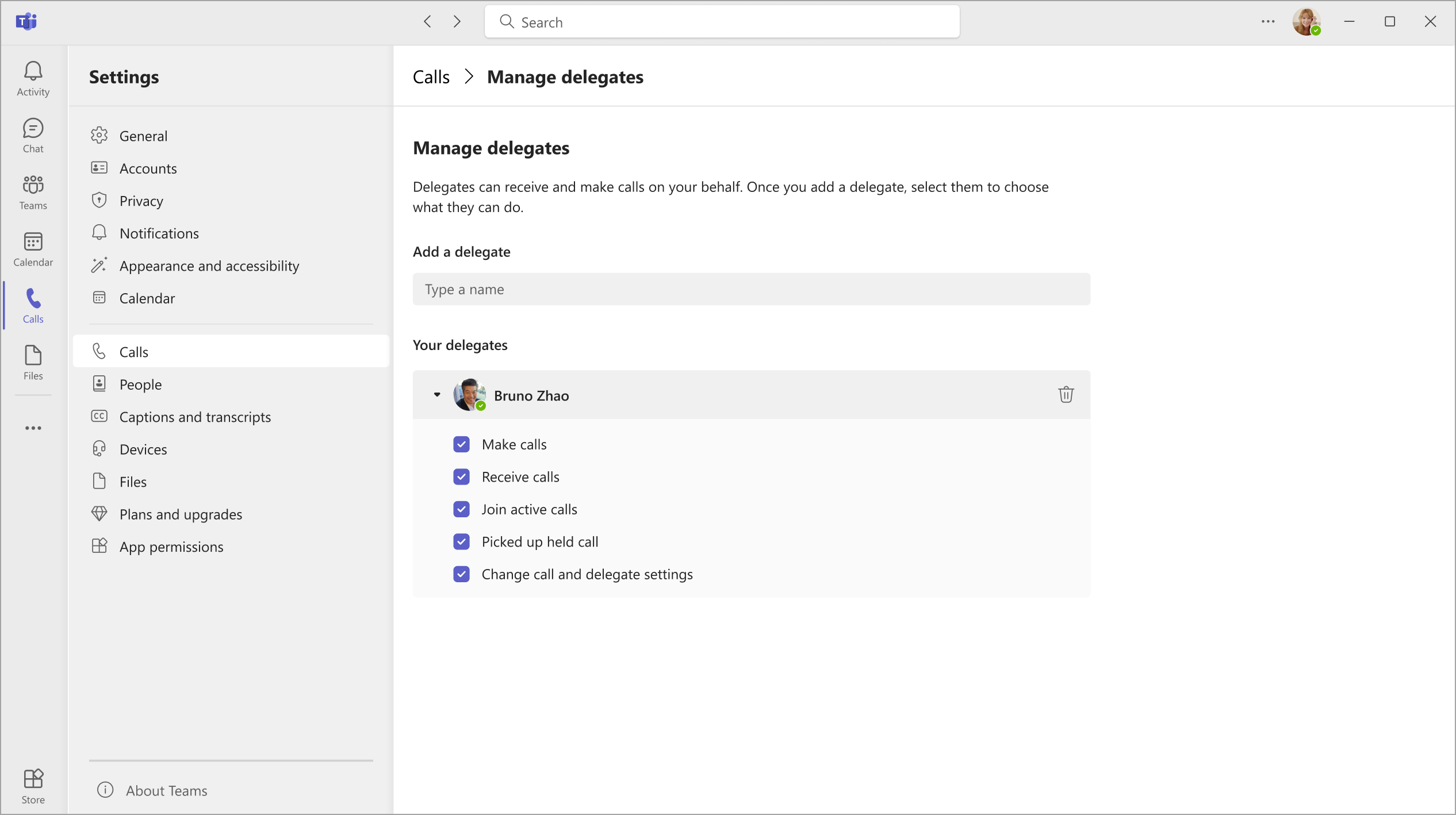This screenshot has width=1456, height=815.
Task: Open Calls breadcrumb link
Action: [431, 75]
